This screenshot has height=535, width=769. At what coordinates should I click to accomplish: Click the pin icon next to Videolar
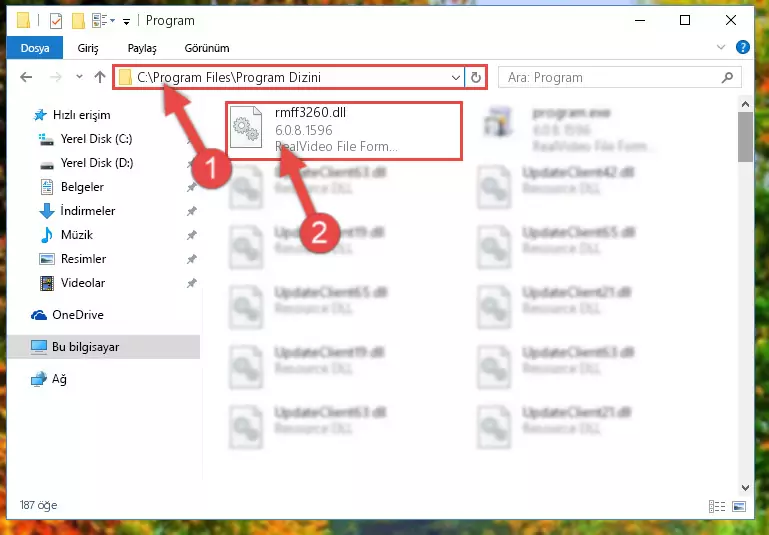tap(191, 283)
